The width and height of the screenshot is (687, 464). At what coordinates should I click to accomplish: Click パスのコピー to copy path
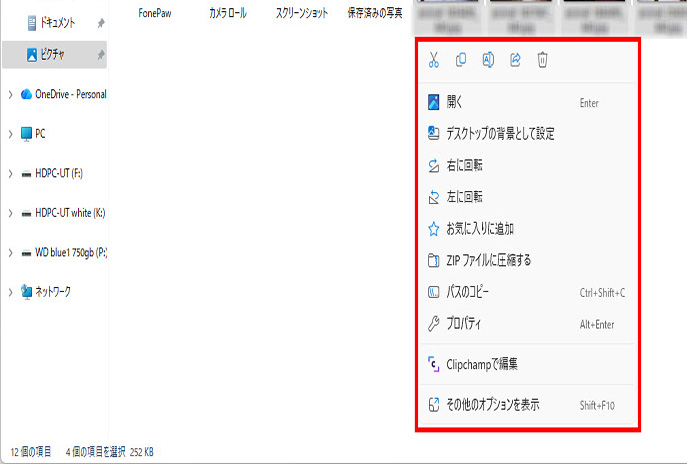coord(467,292)
